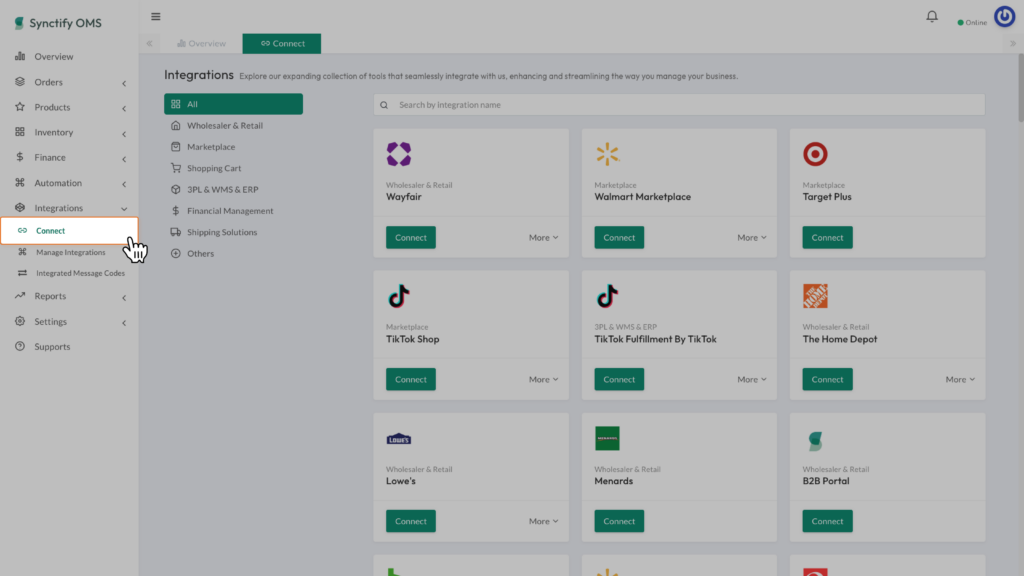Click the user profile avatar

[1004, 16]
